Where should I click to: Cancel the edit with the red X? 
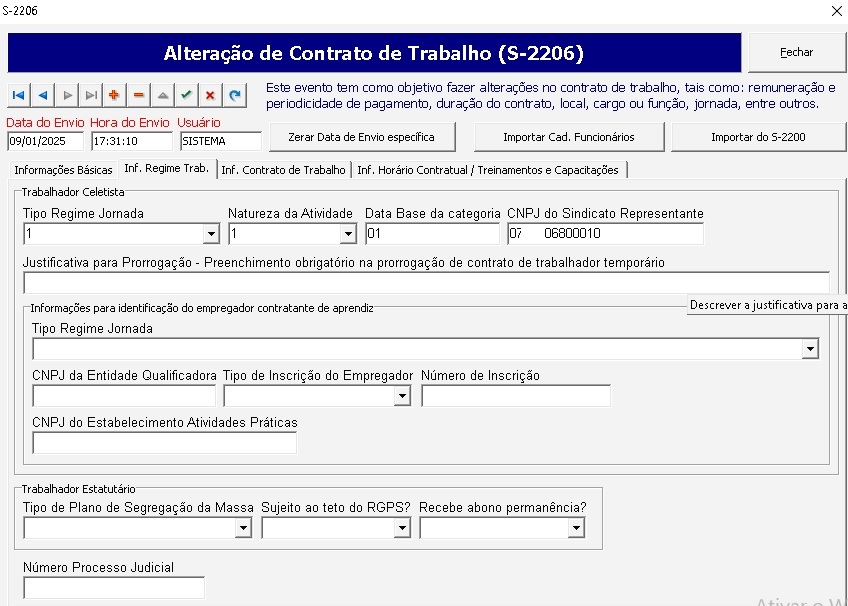pyautogui.click(x=210, y=95)
